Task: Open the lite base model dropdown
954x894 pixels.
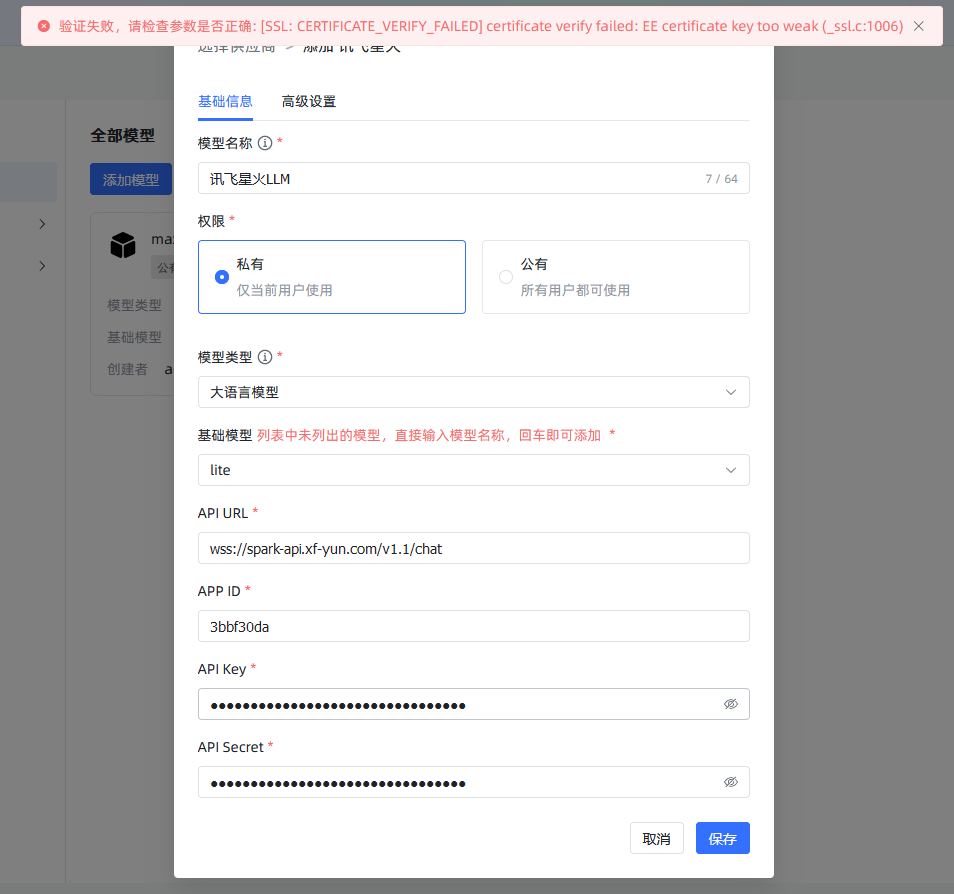Action: (x=473, y=470)
